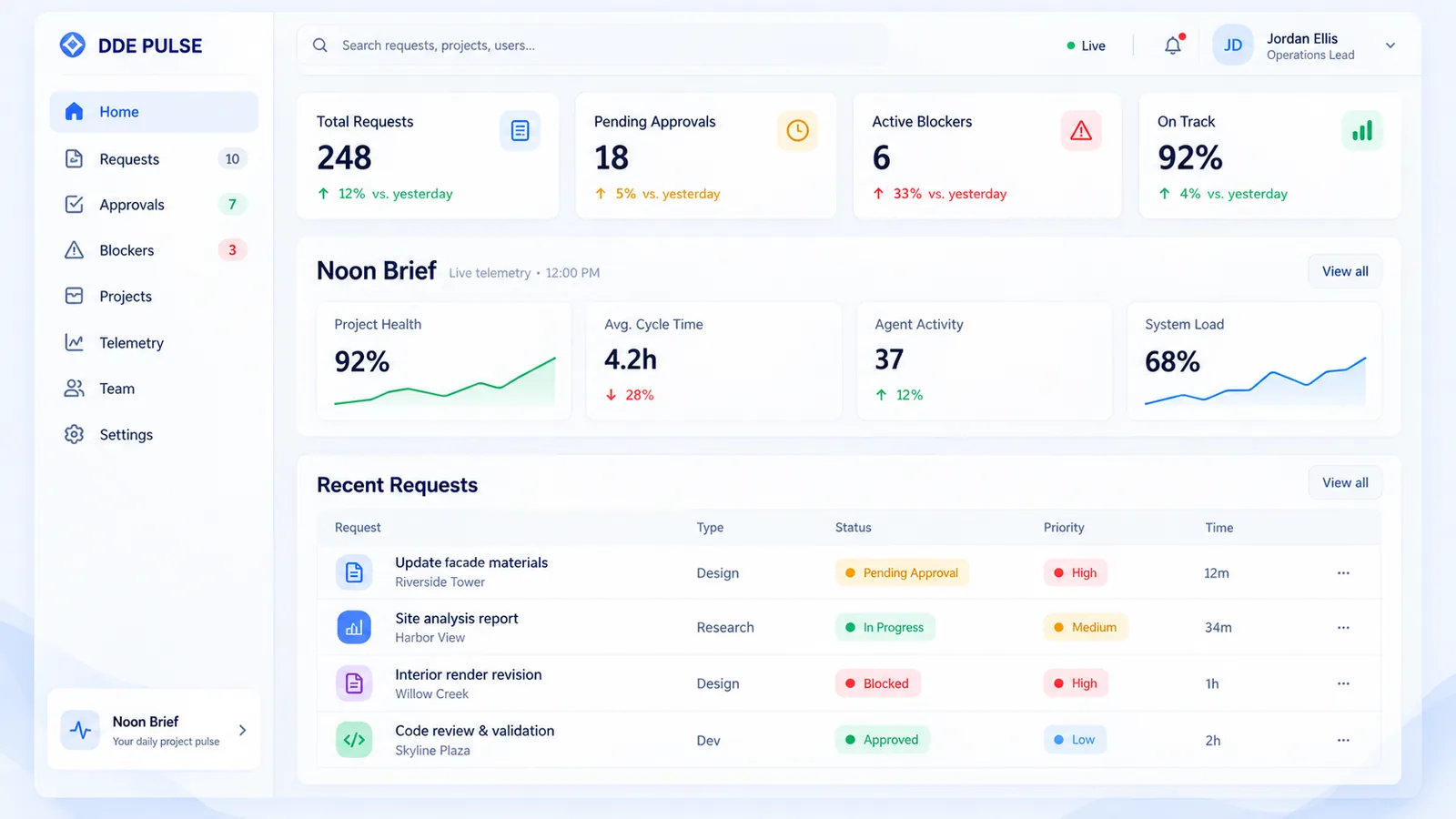
Task: Click the On Track bar chart icon
Action: 1362,131
